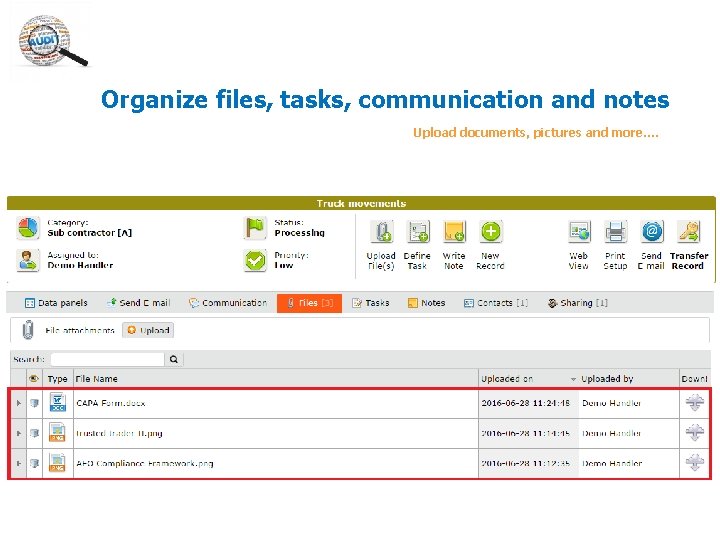The width and height of the screenshot is (720, 540).
Task: Expand the CAPA Form.docx row
Action: (x=18, y=403)
